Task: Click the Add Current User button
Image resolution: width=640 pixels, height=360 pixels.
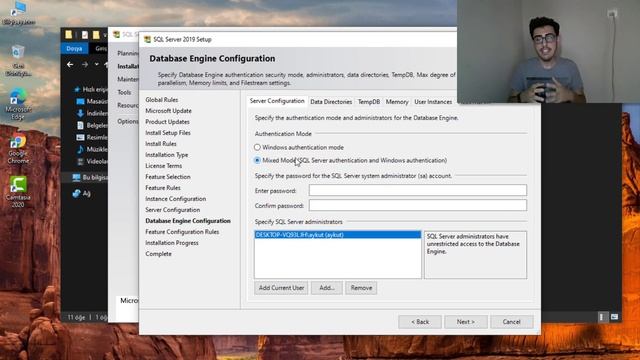Action: point(281,288)
